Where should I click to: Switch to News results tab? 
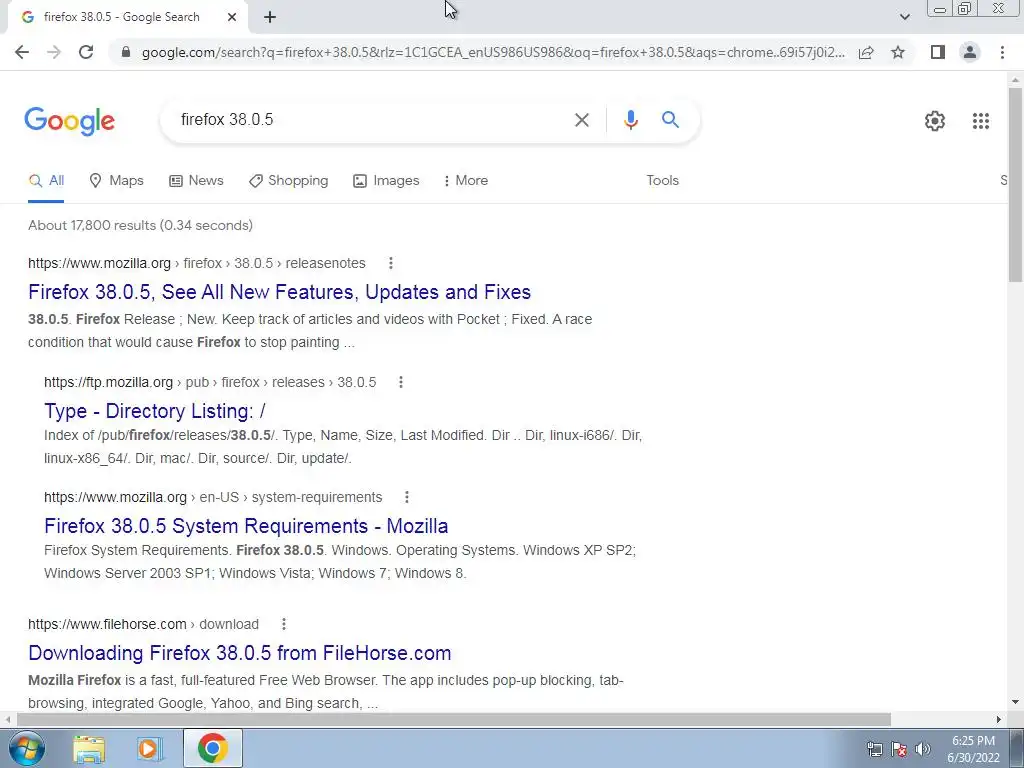tap(196, 181)
